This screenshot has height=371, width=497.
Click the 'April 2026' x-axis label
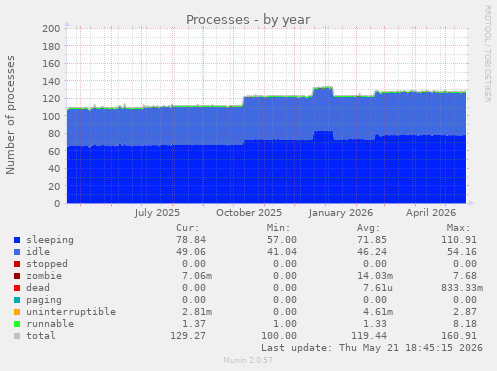pos(431,213)
